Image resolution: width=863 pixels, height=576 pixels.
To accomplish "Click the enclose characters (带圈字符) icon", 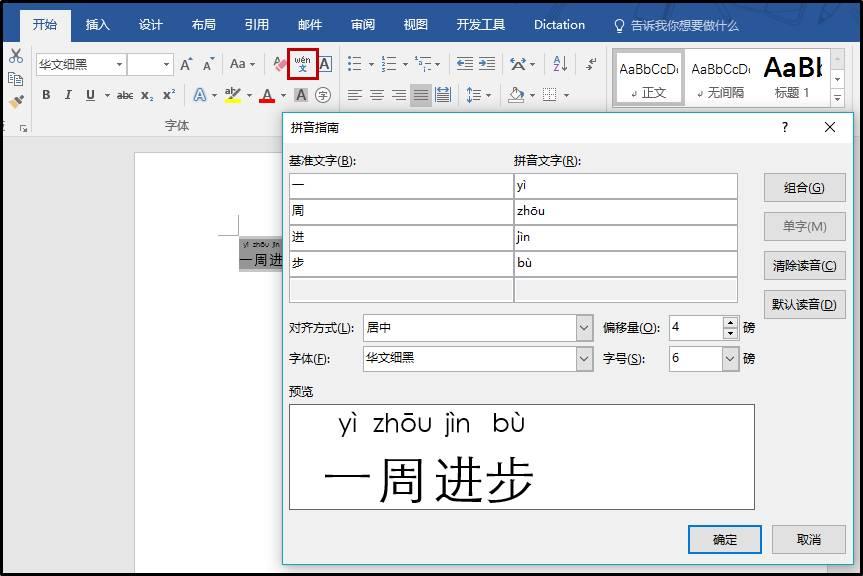I will (321, 95).
